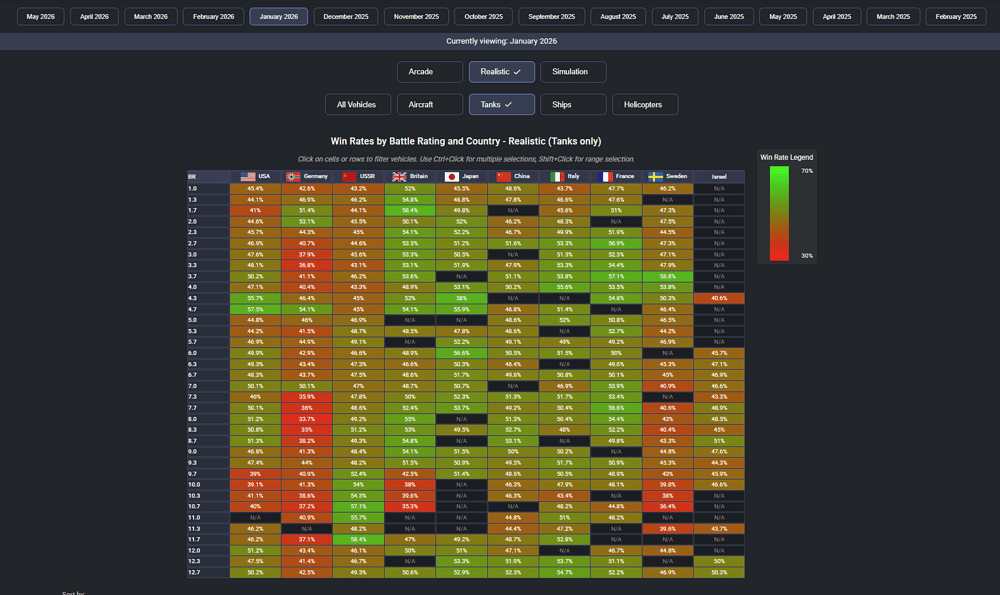Select the 10.7 battle rating row label

(209, 506)
